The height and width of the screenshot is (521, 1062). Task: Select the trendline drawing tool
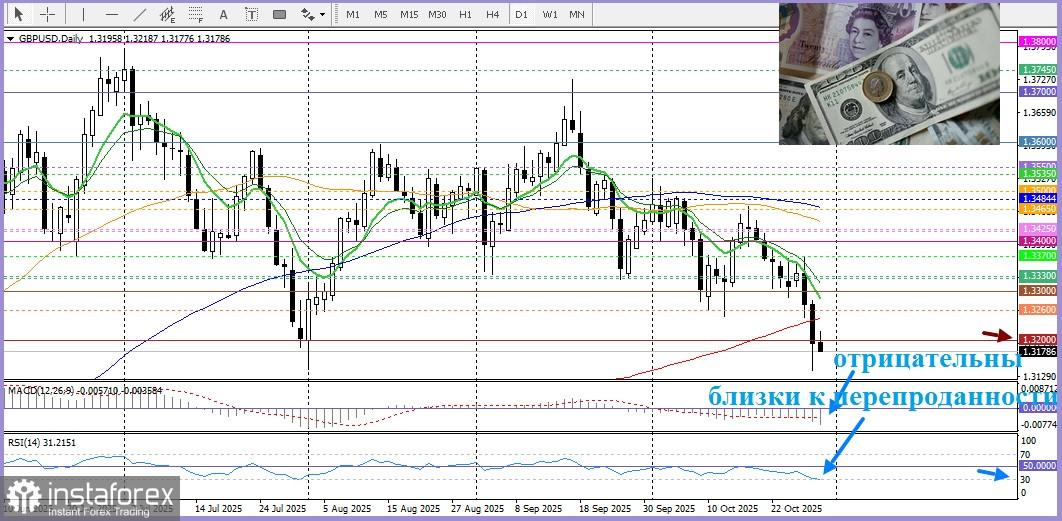pyautogui.click(x=140, y=14)
